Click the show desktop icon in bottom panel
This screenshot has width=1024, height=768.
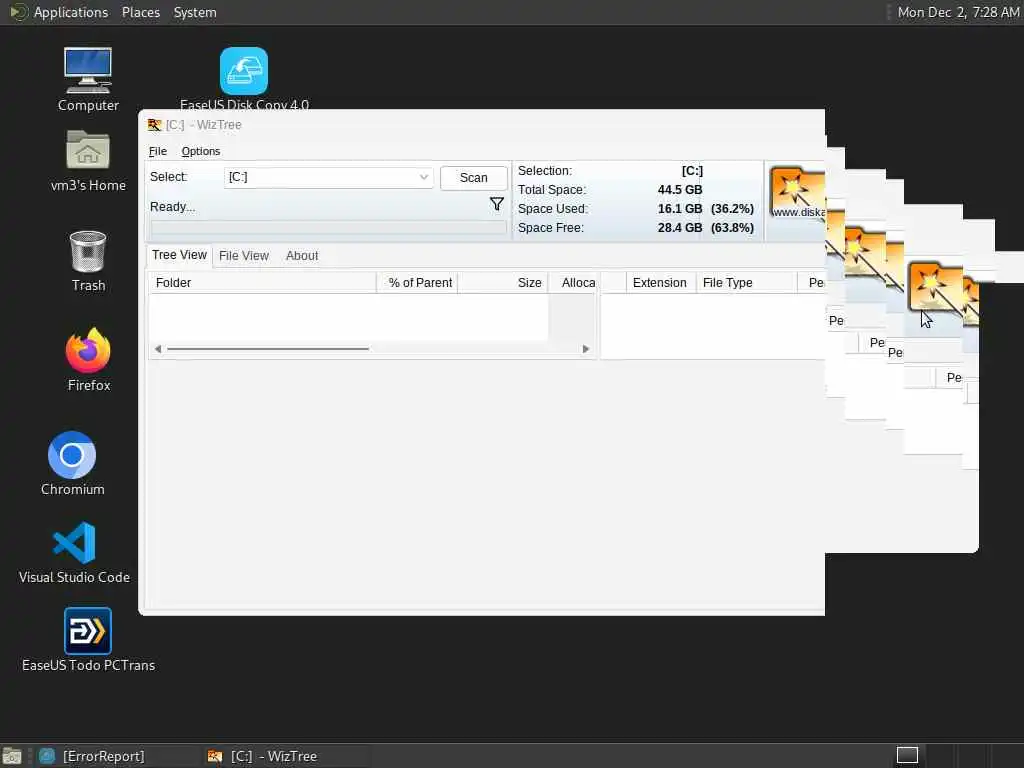12,756
